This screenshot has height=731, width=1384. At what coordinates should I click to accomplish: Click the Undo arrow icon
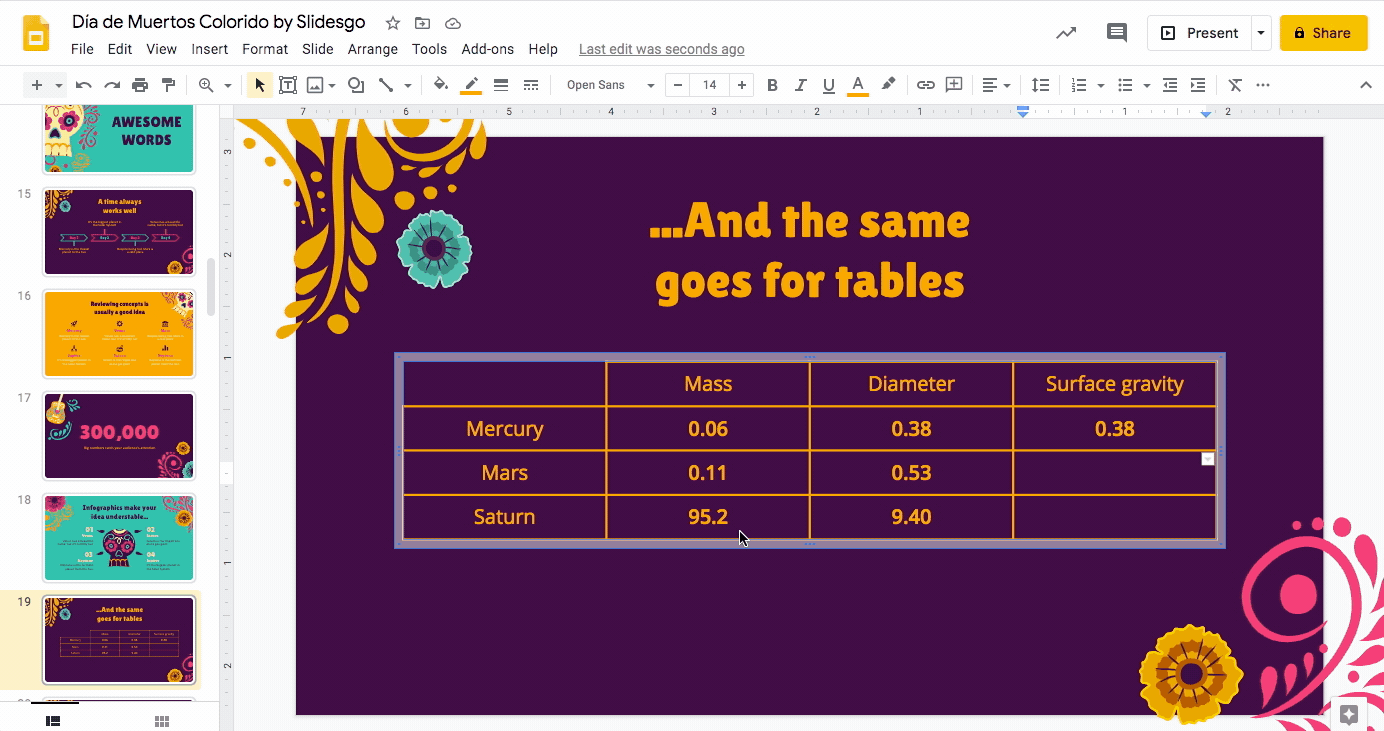click(x=84, y=85)
